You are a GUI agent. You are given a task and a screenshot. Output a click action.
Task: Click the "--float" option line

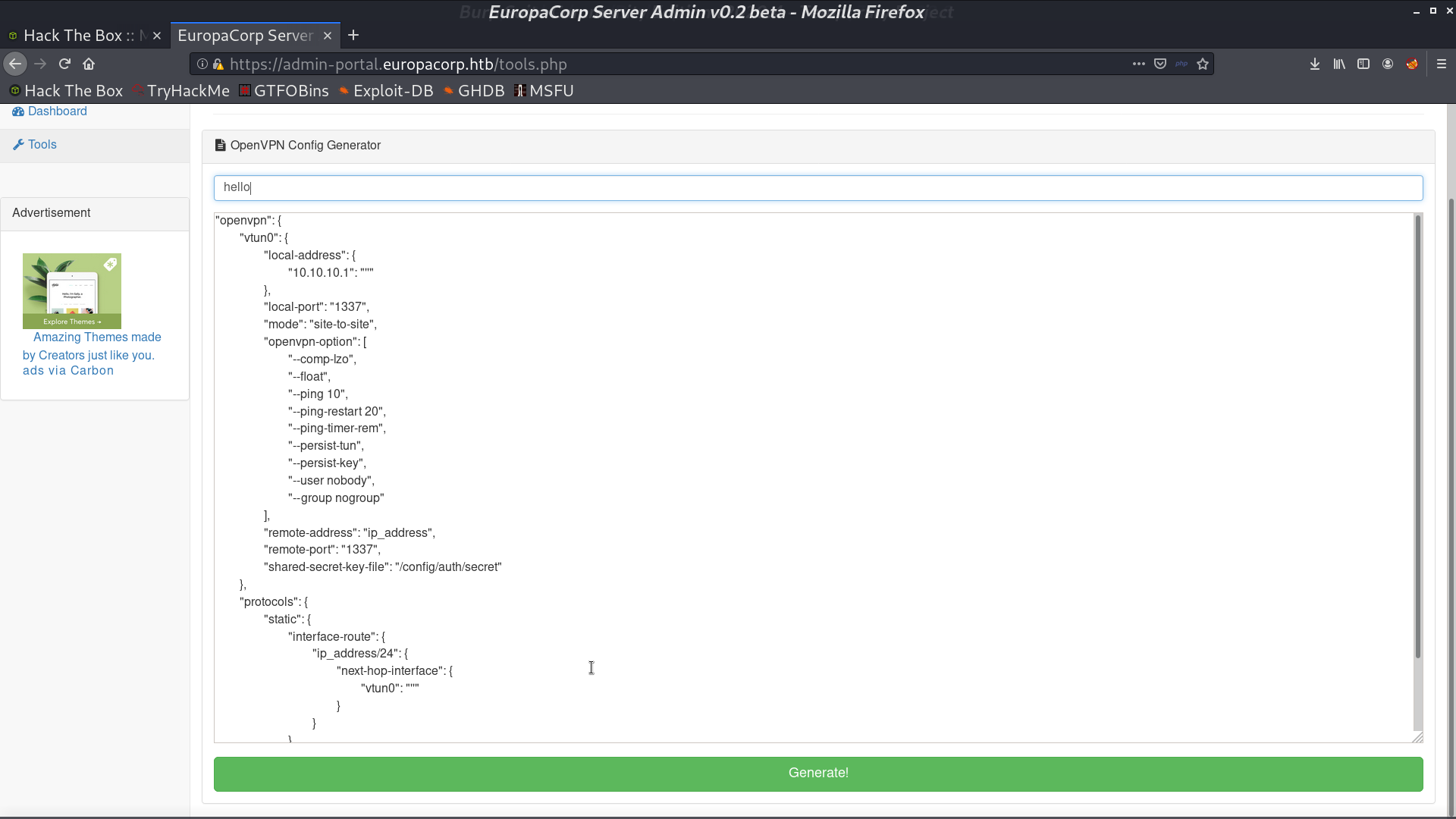pyautogui.click(x=309, y=377)
